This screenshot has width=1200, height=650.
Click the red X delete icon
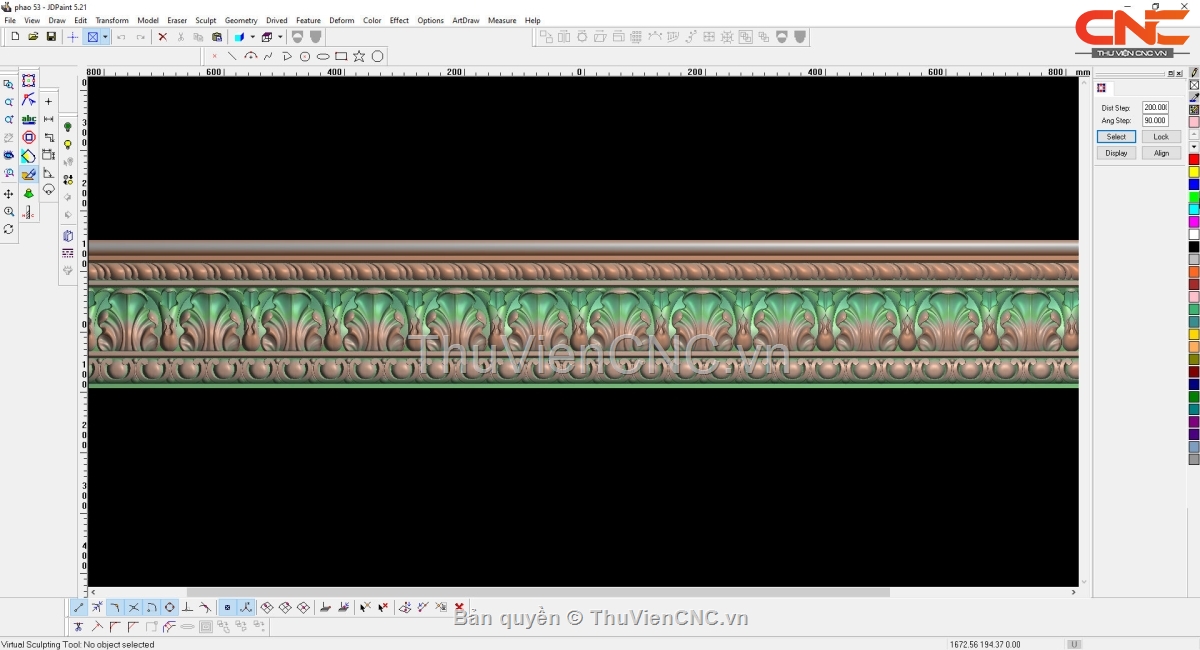coord(162,37)
